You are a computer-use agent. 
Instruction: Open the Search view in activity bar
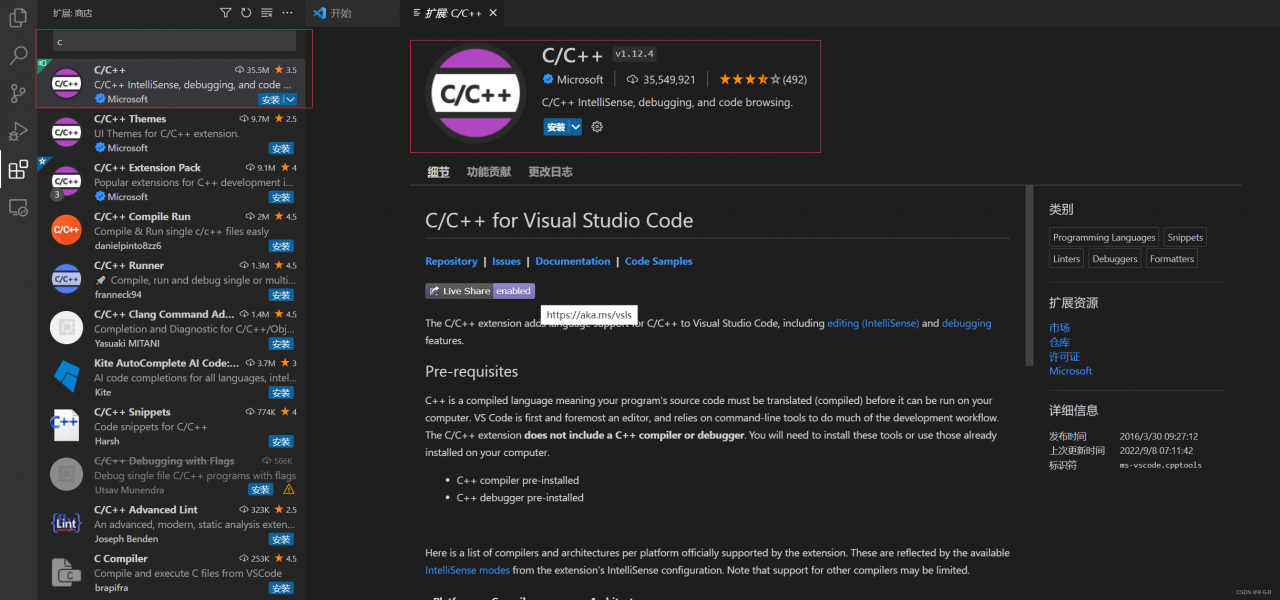18,56
